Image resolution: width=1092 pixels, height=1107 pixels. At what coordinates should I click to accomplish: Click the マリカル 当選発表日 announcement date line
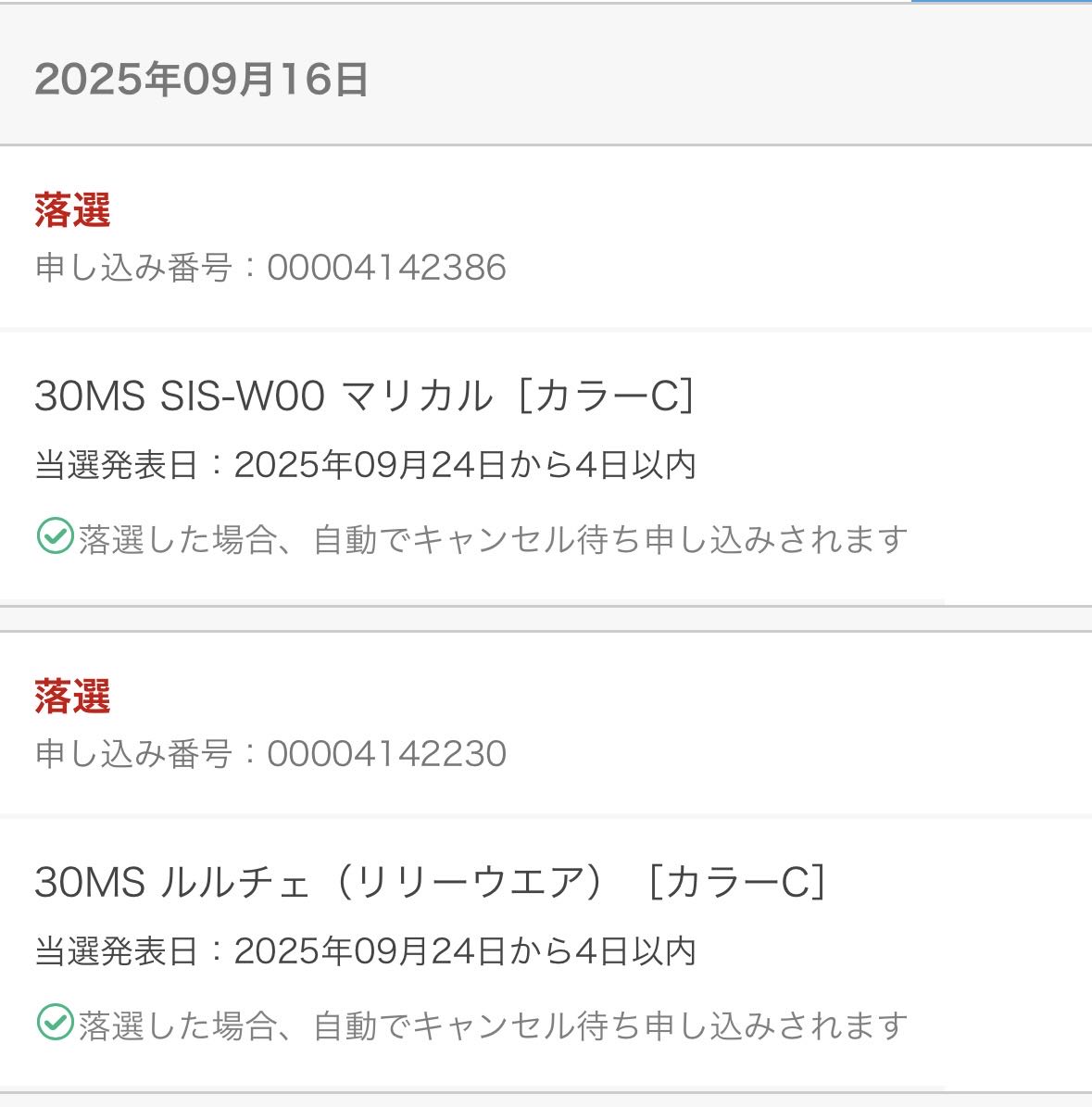pyautogui.click(x=365, y=465)
